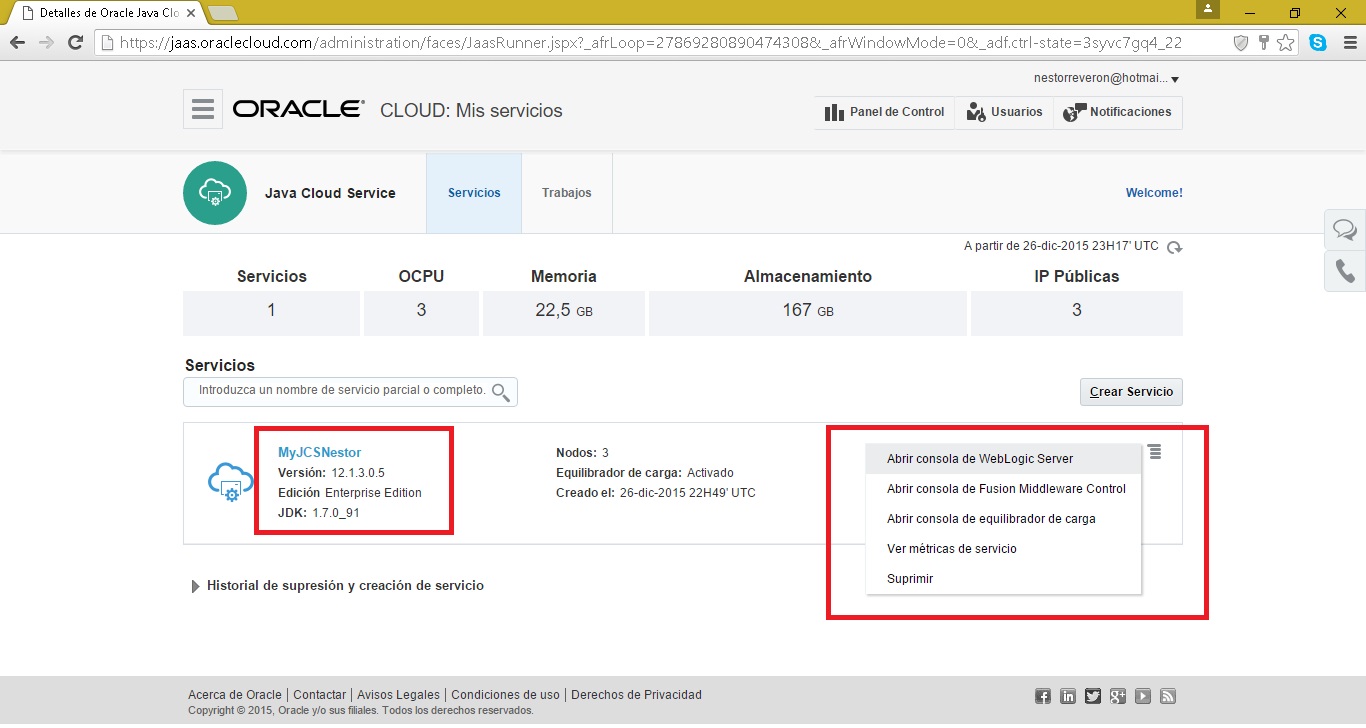This screenshot has height=728, width=1366.
Task: Select Abrir consola de WebLogic Server
Action: [x=980, y=459]
